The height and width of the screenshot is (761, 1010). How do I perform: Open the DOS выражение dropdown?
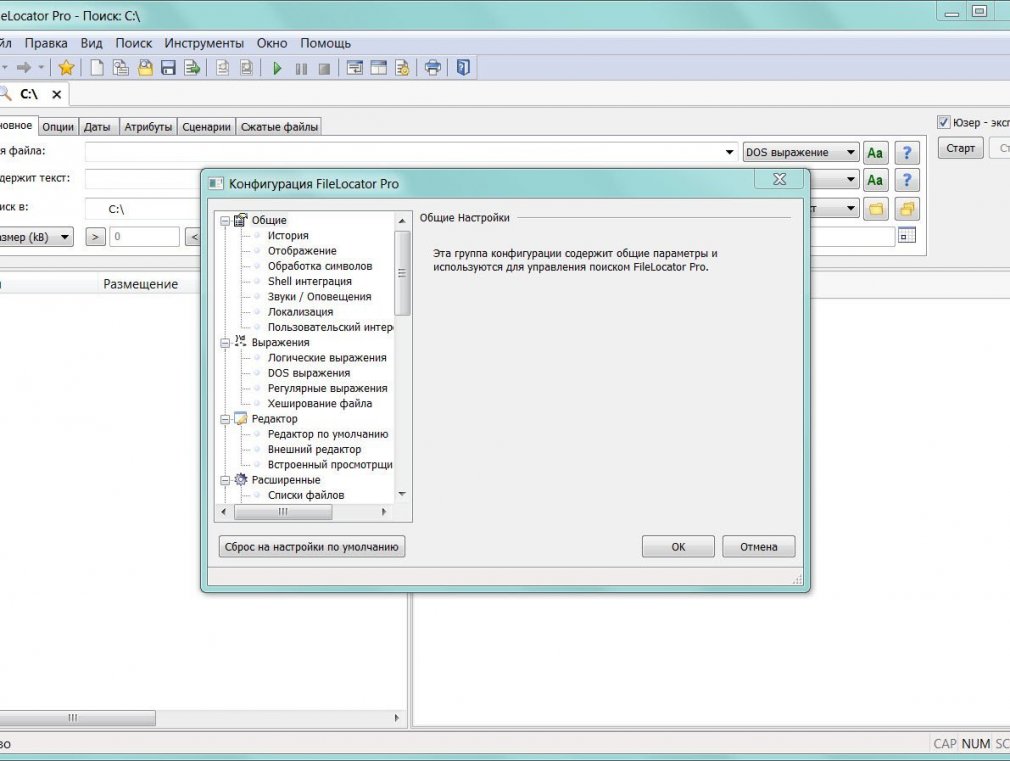pyautogui.click(x=801, y=153)
